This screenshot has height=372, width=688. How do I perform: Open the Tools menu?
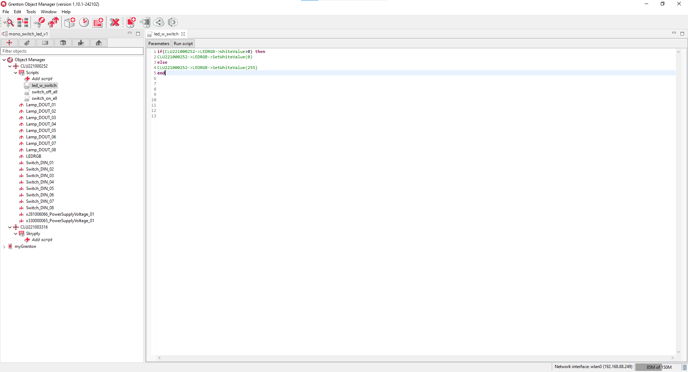pos(31,12)
